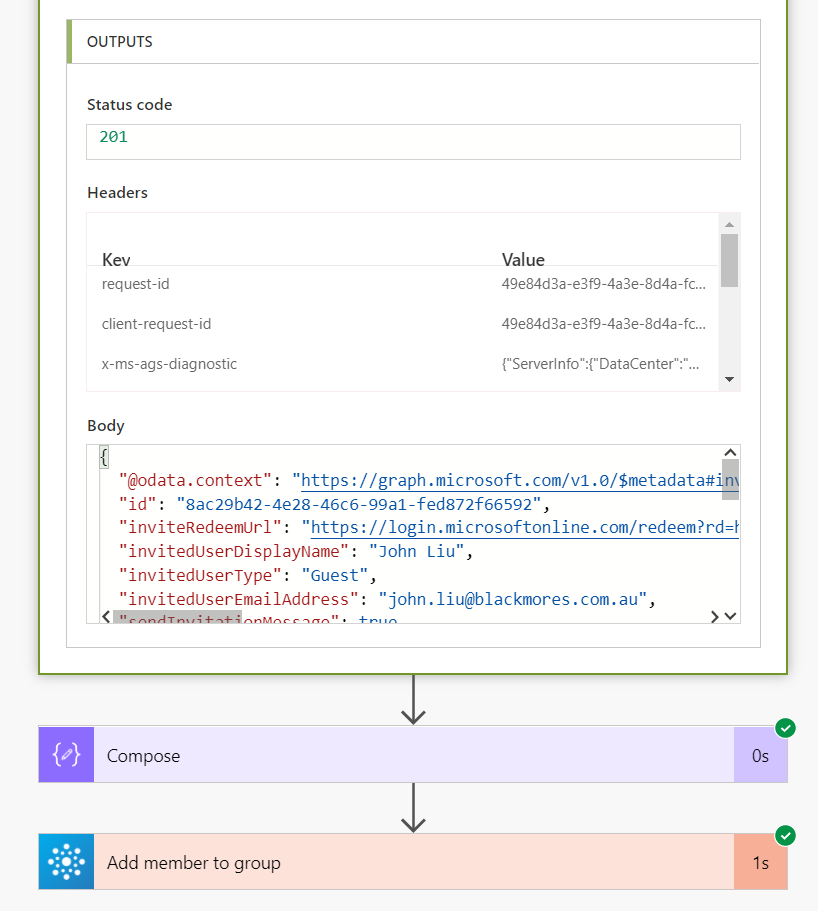
Task: Click the Headers vertical scrollbar thumb
Action: (x=729, y=260)
